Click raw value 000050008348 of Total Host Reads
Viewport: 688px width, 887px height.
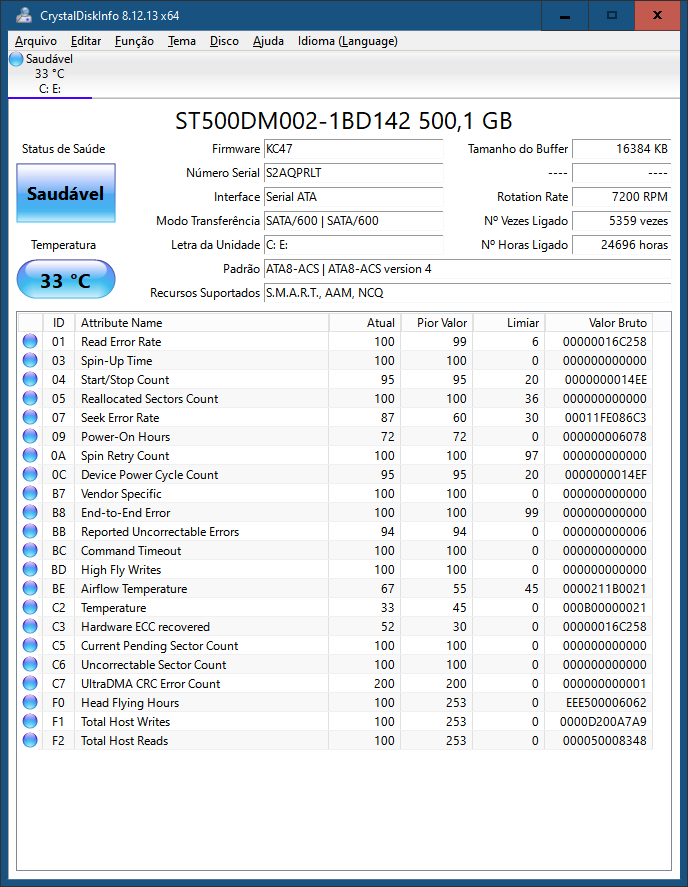[604, 740]
